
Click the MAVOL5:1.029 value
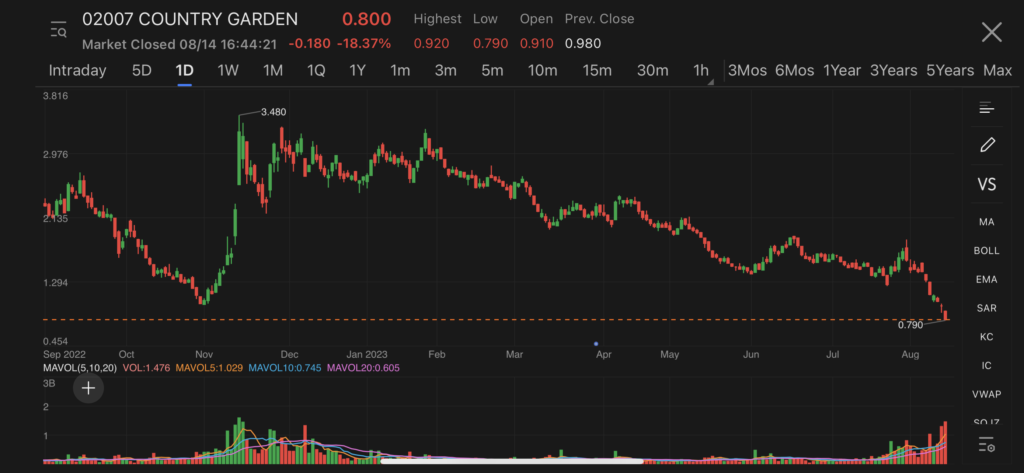pyautogui.click(x=209, y=368)
